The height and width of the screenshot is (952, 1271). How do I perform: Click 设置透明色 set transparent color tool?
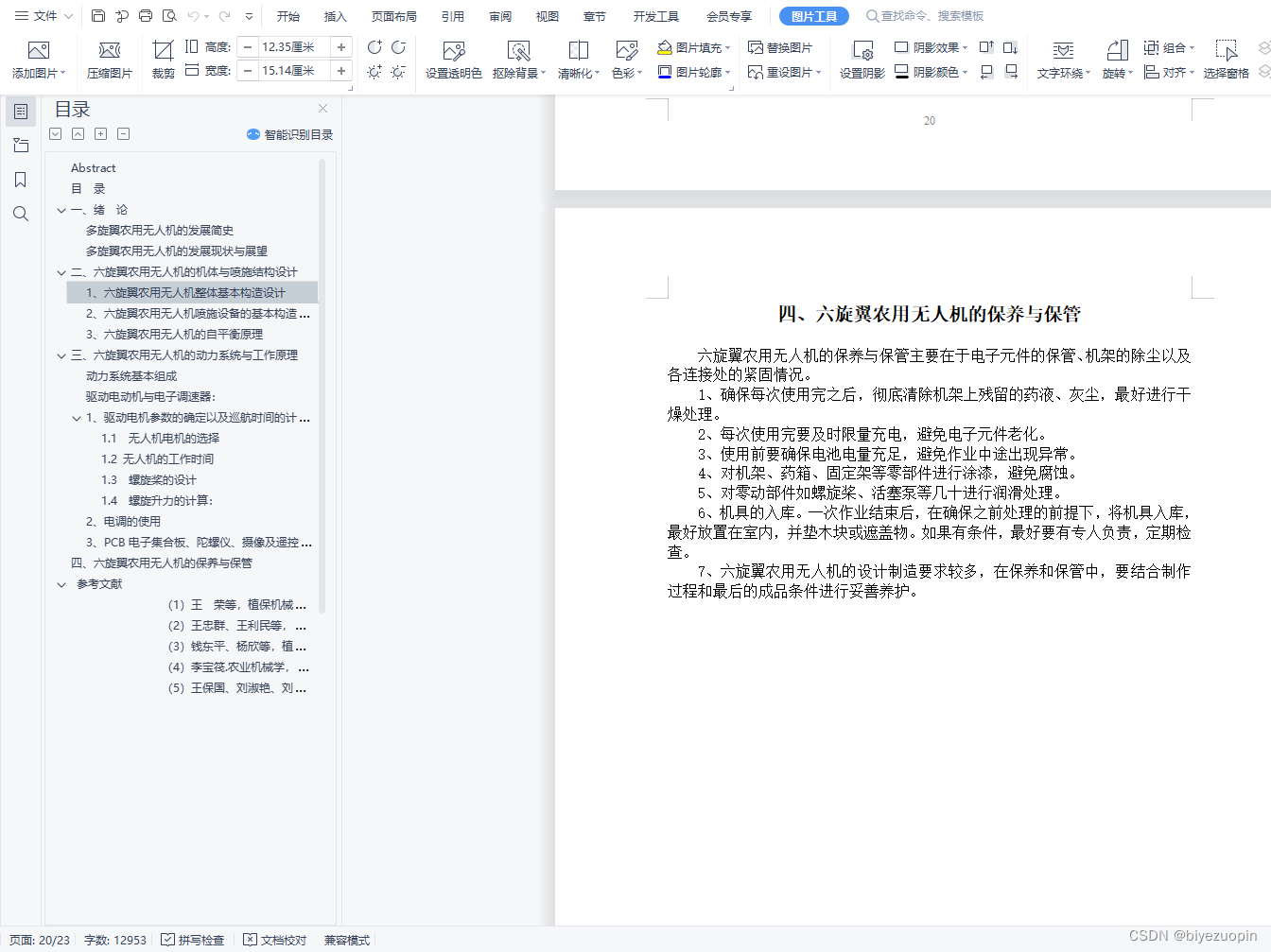454,60
